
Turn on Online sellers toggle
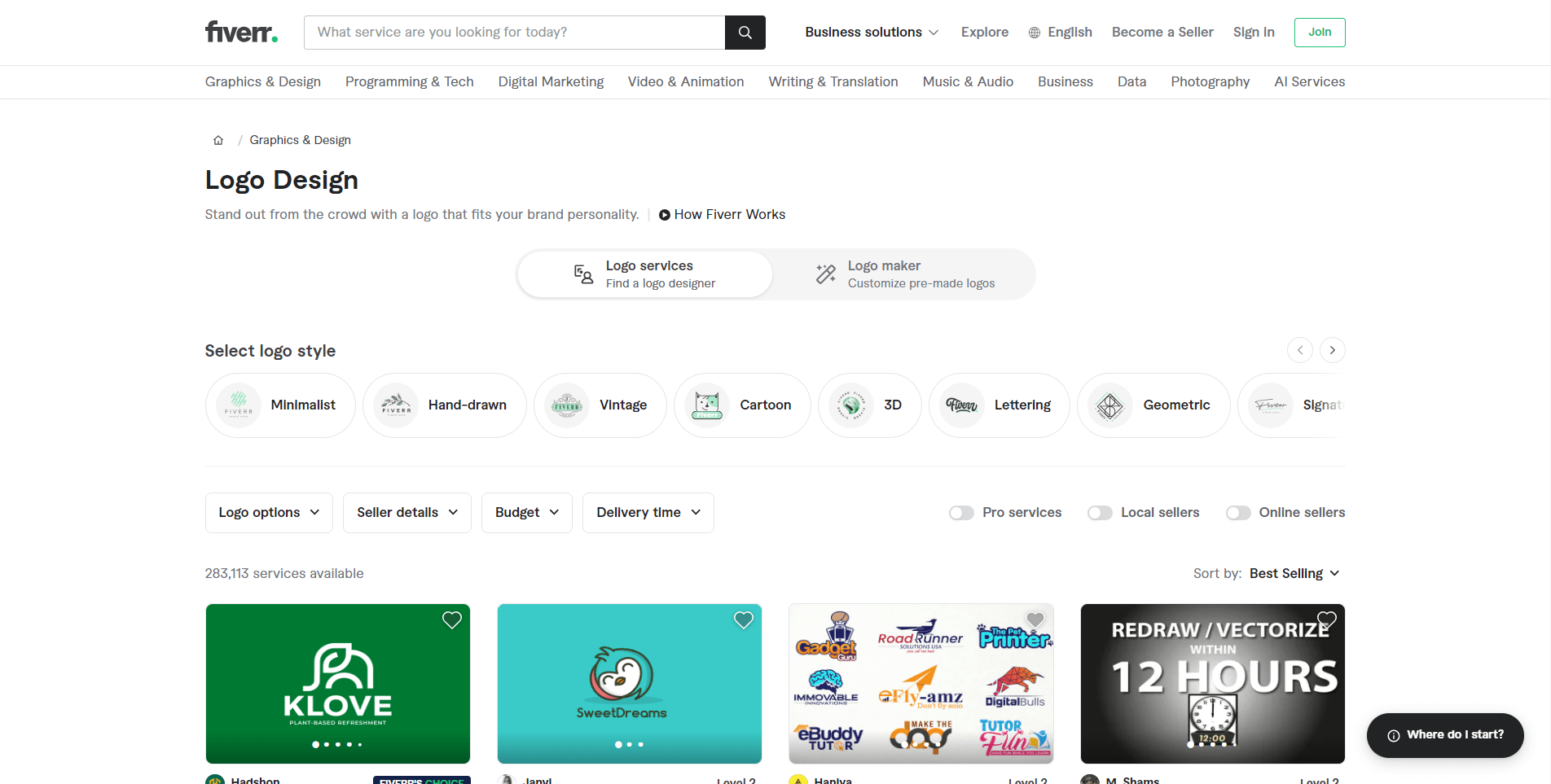click(x=1238, y=513)
